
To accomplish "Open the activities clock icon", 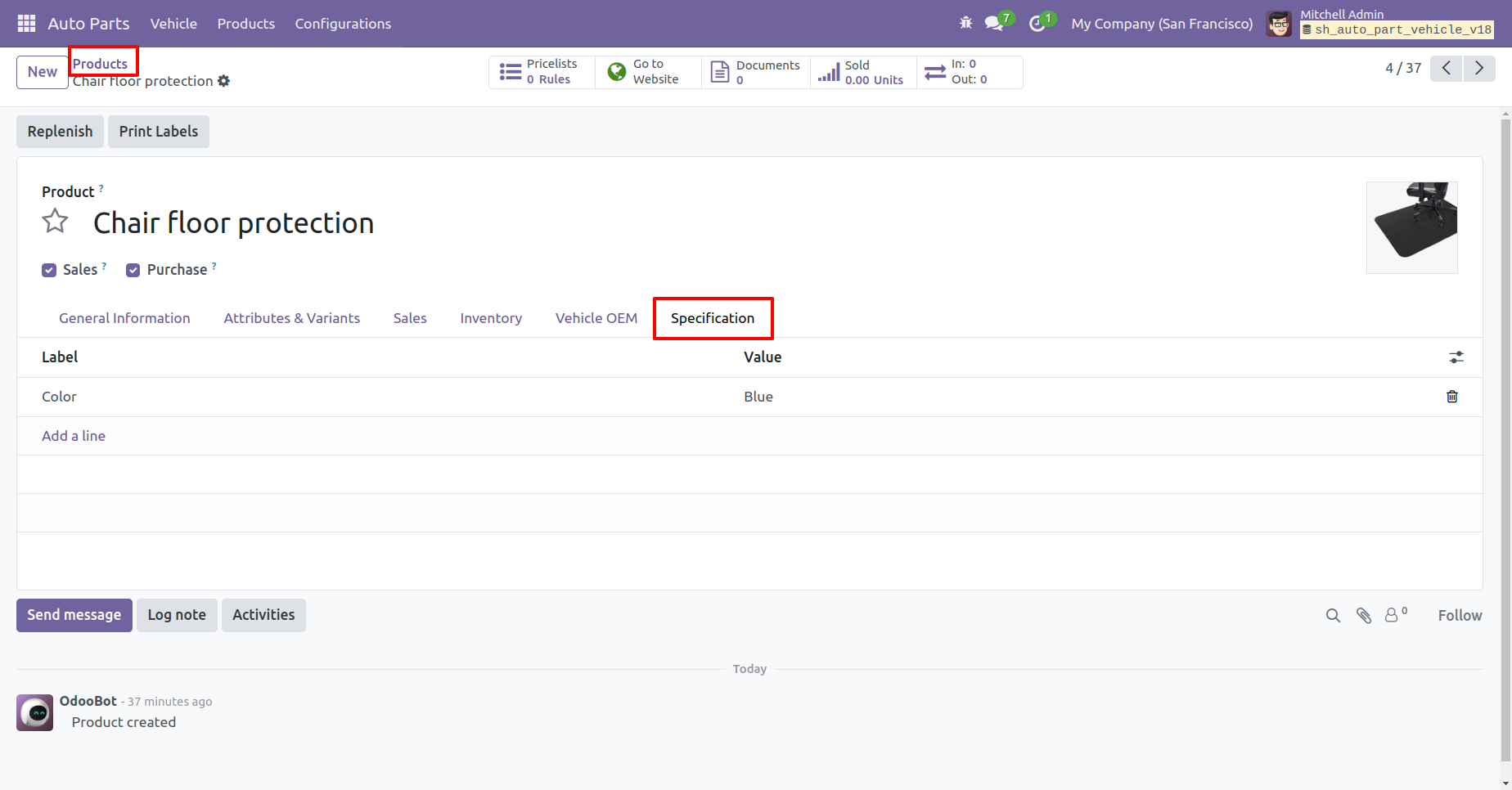I will tap(1037, 24).
